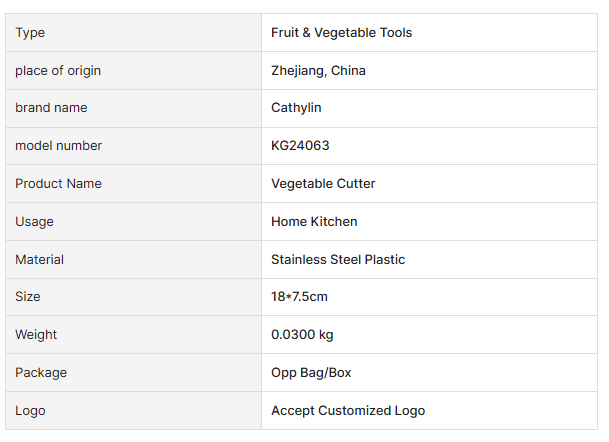The width and height of the screenshot is (609, 442).
Task: Click the 'Logo' label cell
Action: point(30,411)
